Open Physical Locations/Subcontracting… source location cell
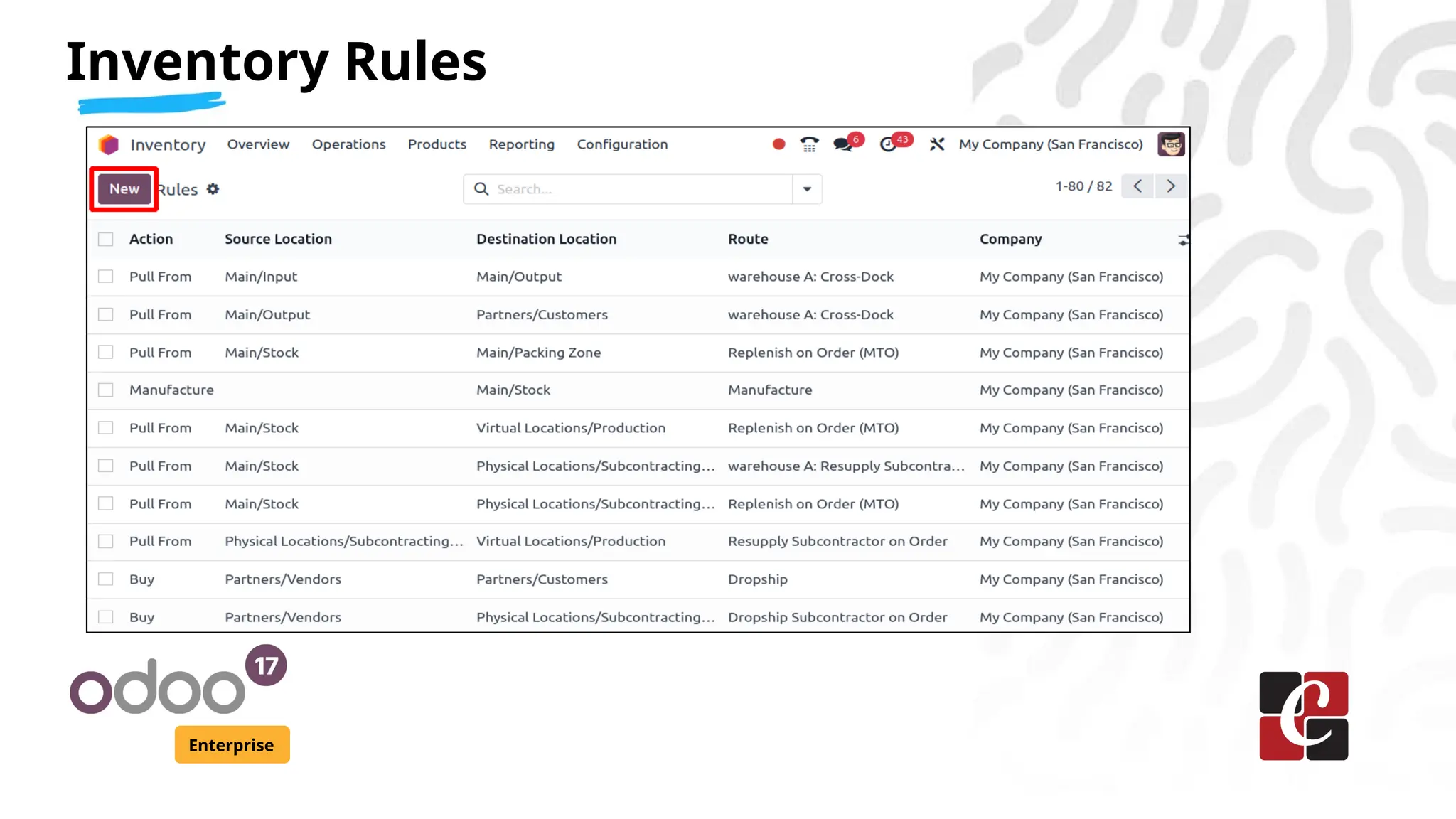Screen dimensions: 1456x819 pos(344,541)
